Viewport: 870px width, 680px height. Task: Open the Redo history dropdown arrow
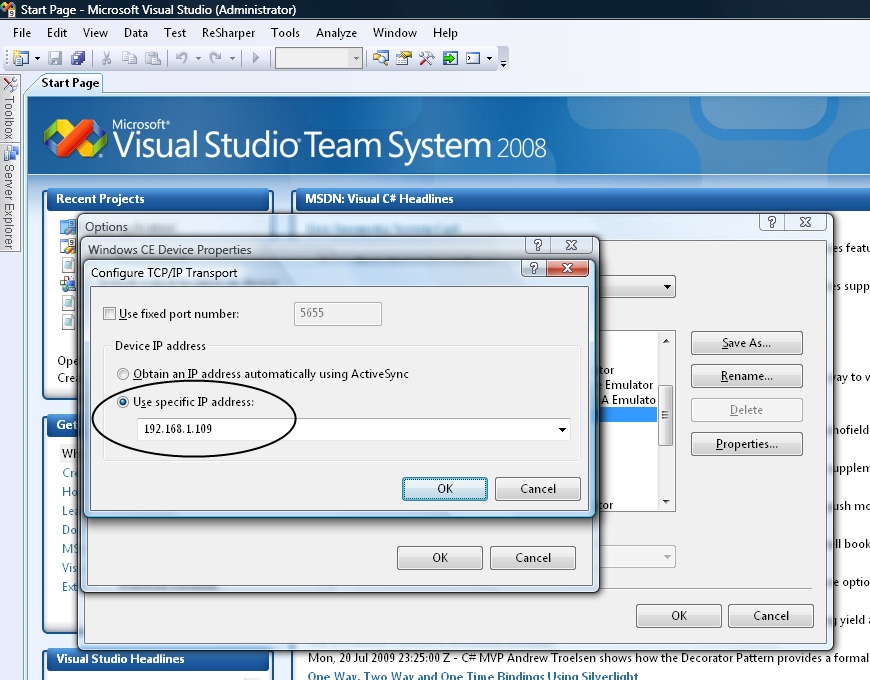(x=232, y=58)
